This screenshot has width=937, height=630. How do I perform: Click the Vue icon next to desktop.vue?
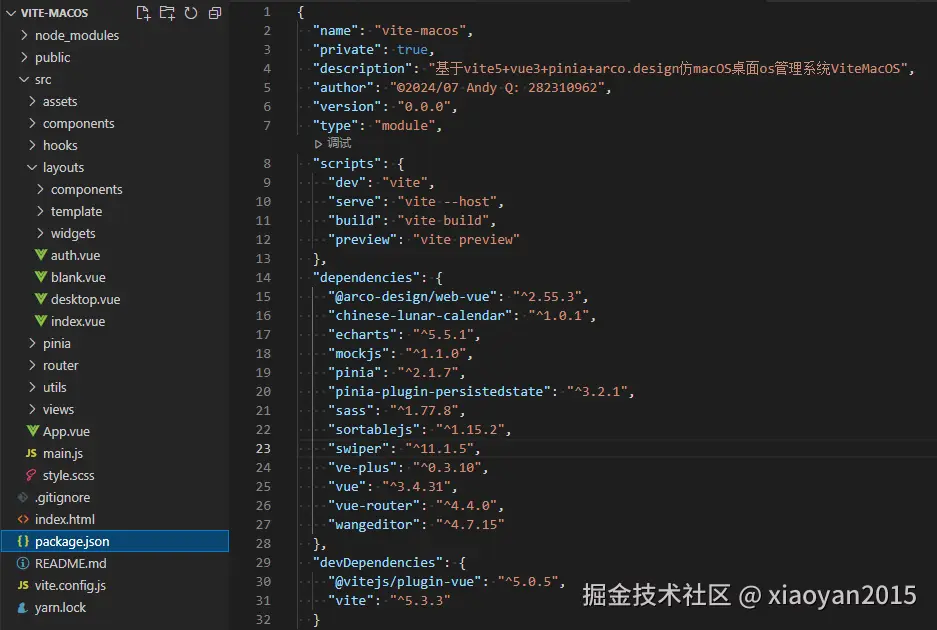click(x=41, y=299)
